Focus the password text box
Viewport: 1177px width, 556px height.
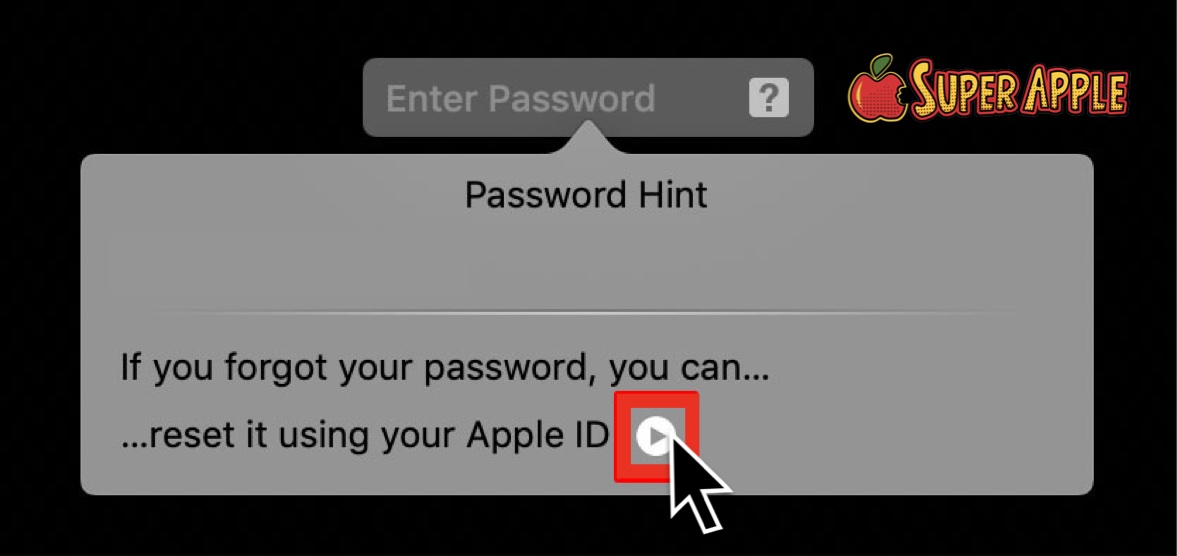point(588,98)
